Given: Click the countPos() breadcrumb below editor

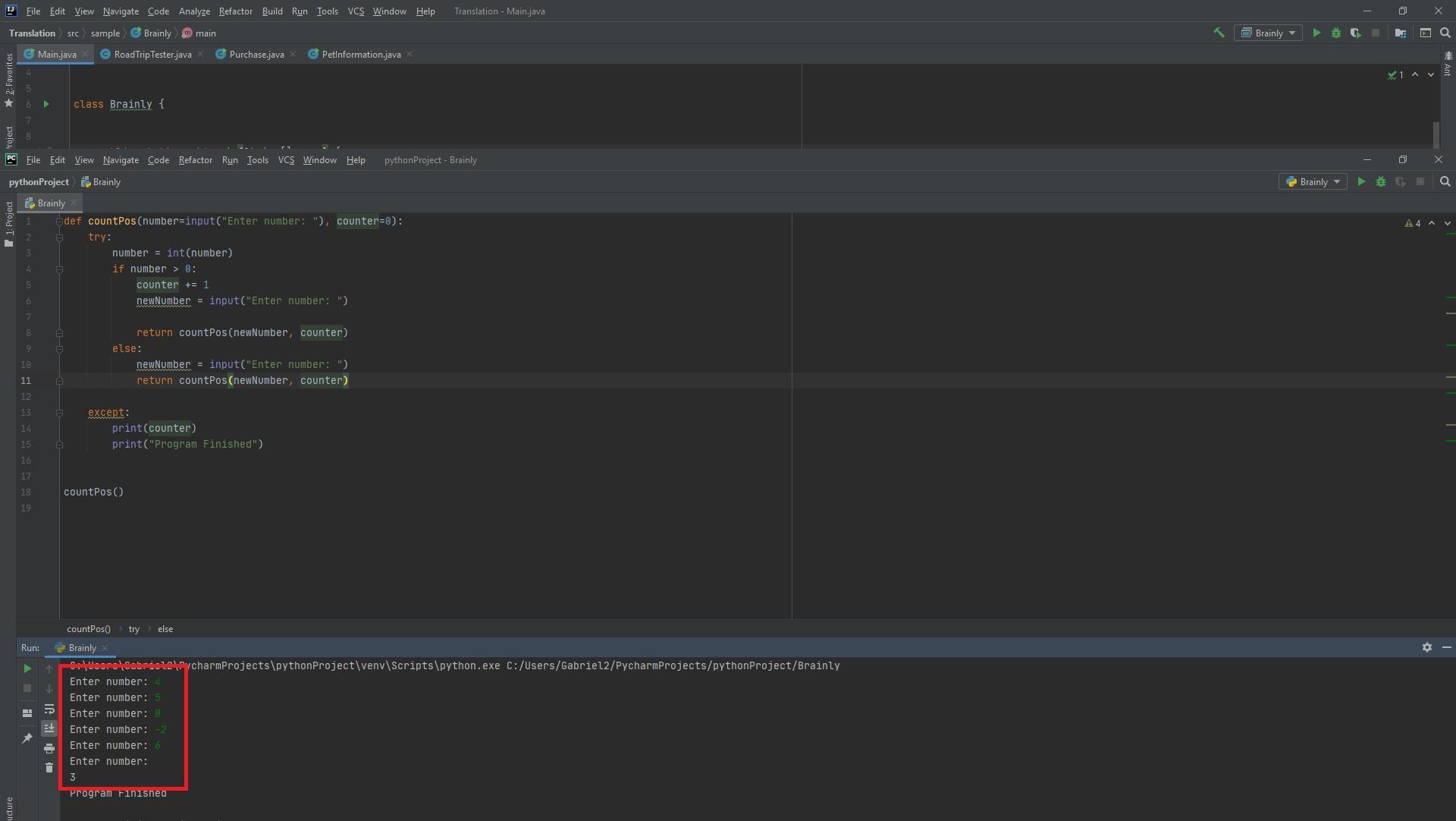Looking at the screenshot, I should [88, 629].
